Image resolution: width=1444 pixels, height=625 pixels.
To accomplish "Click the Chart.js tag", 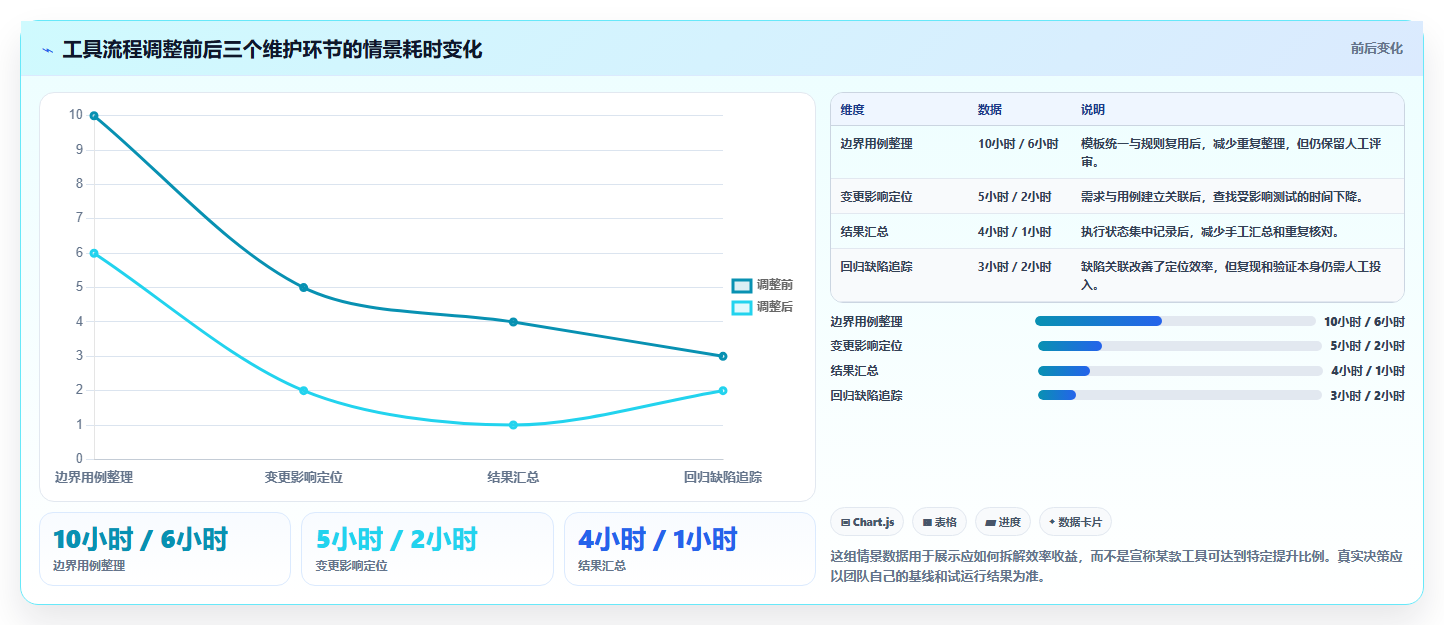I will [x=867, y=522].
